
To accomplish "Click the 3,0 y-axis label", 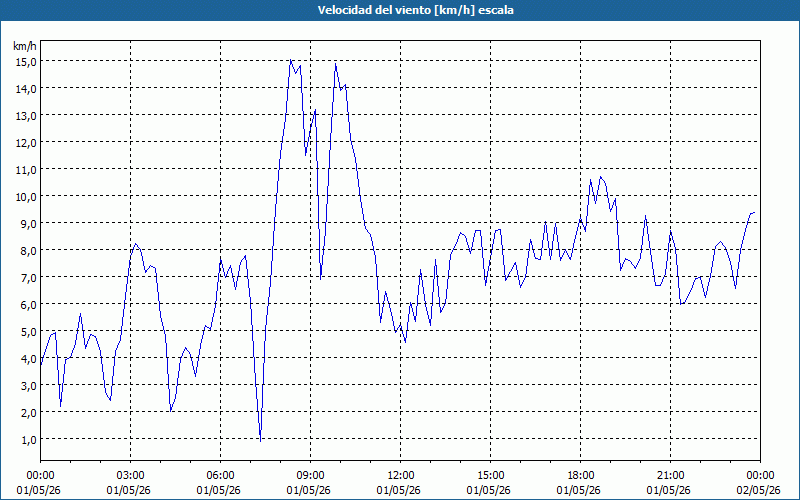I will (x=29, y=386).
